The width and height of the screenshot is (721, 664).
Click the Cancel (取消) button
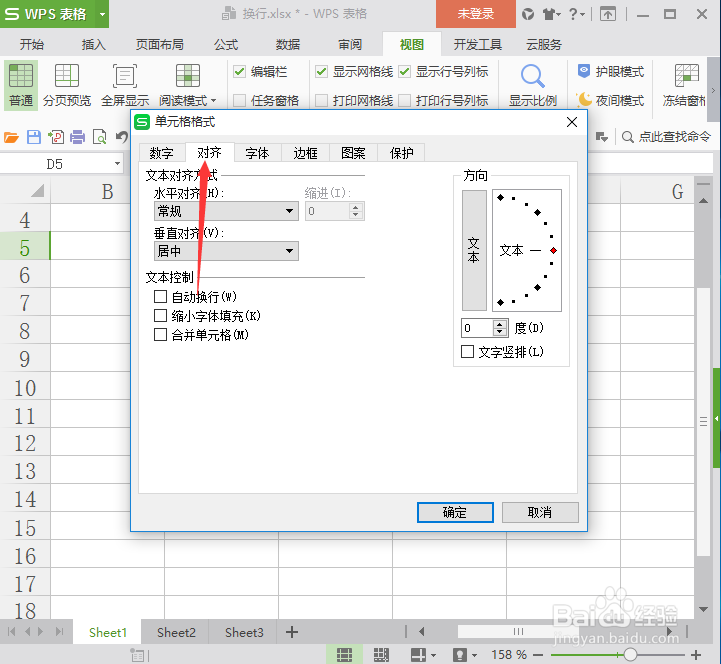click(540, 512)
